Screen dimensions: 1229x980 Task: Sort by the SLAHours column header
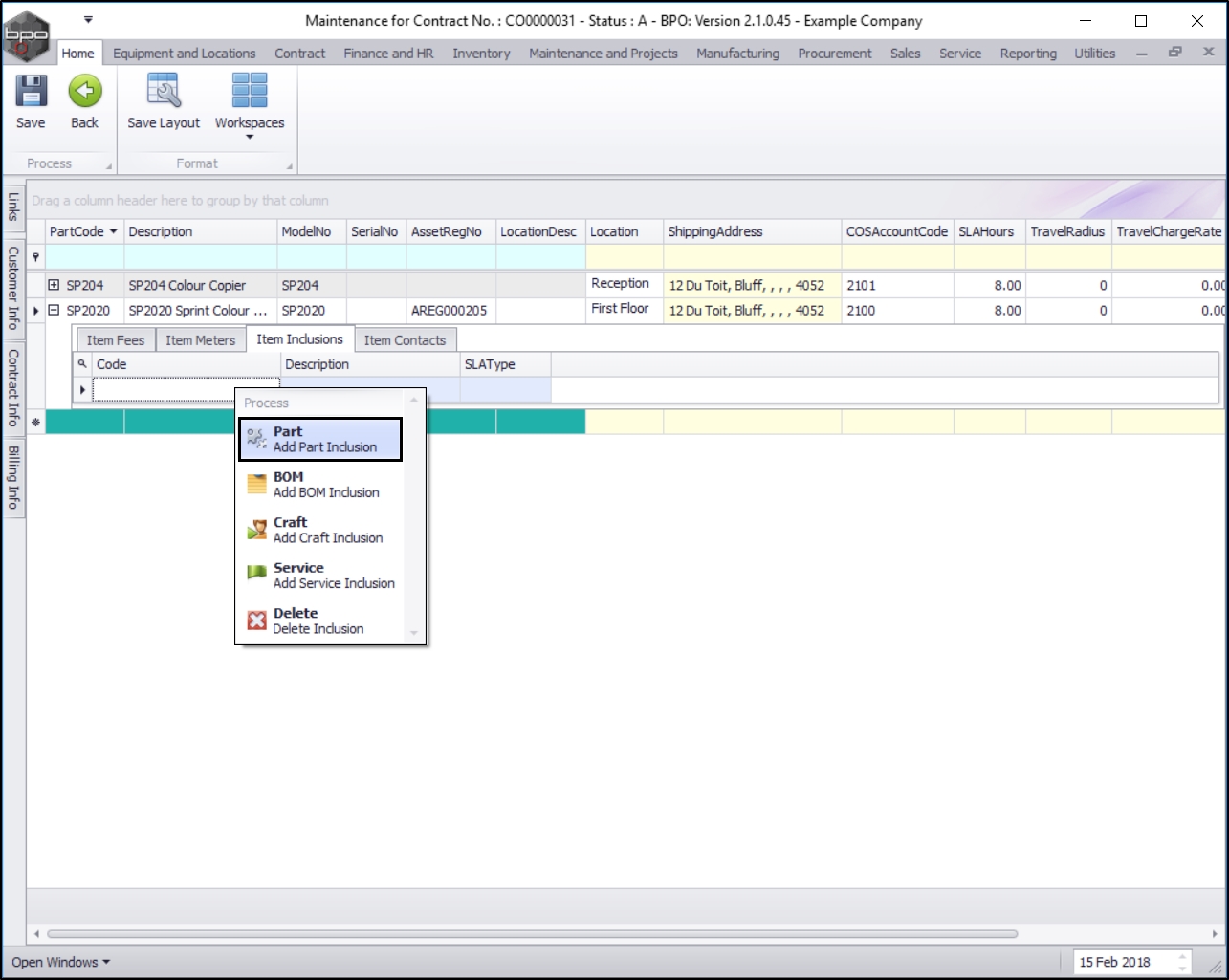989,231
